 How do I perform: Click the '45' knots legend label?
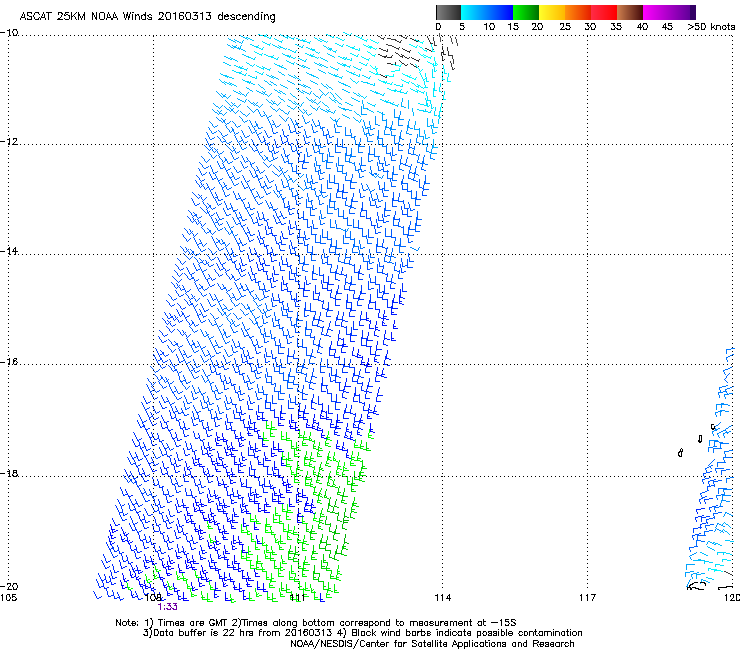pyautogui.click(x=667, y=27)
